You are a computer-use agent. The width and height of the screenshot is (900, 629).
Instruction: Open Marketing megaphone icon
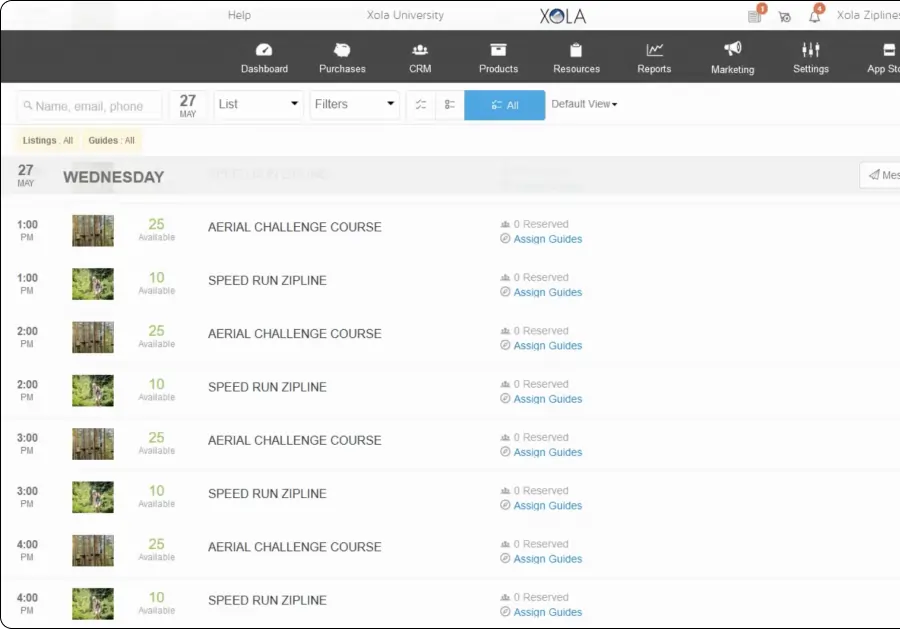coord(732,49)
